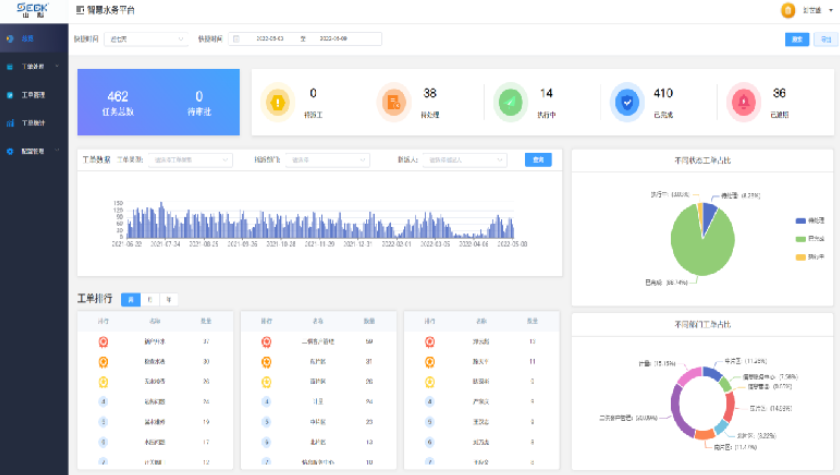Click the start date input field

[x=269, y=39]
